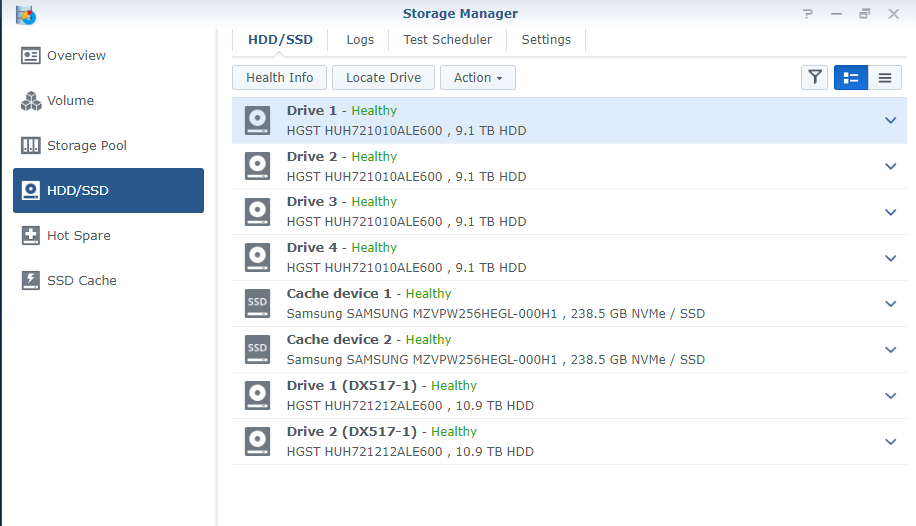Expand Cache device 1 details chevron
Screen dimensions: 916x526
pyautogui.click(x=890, y=304)
